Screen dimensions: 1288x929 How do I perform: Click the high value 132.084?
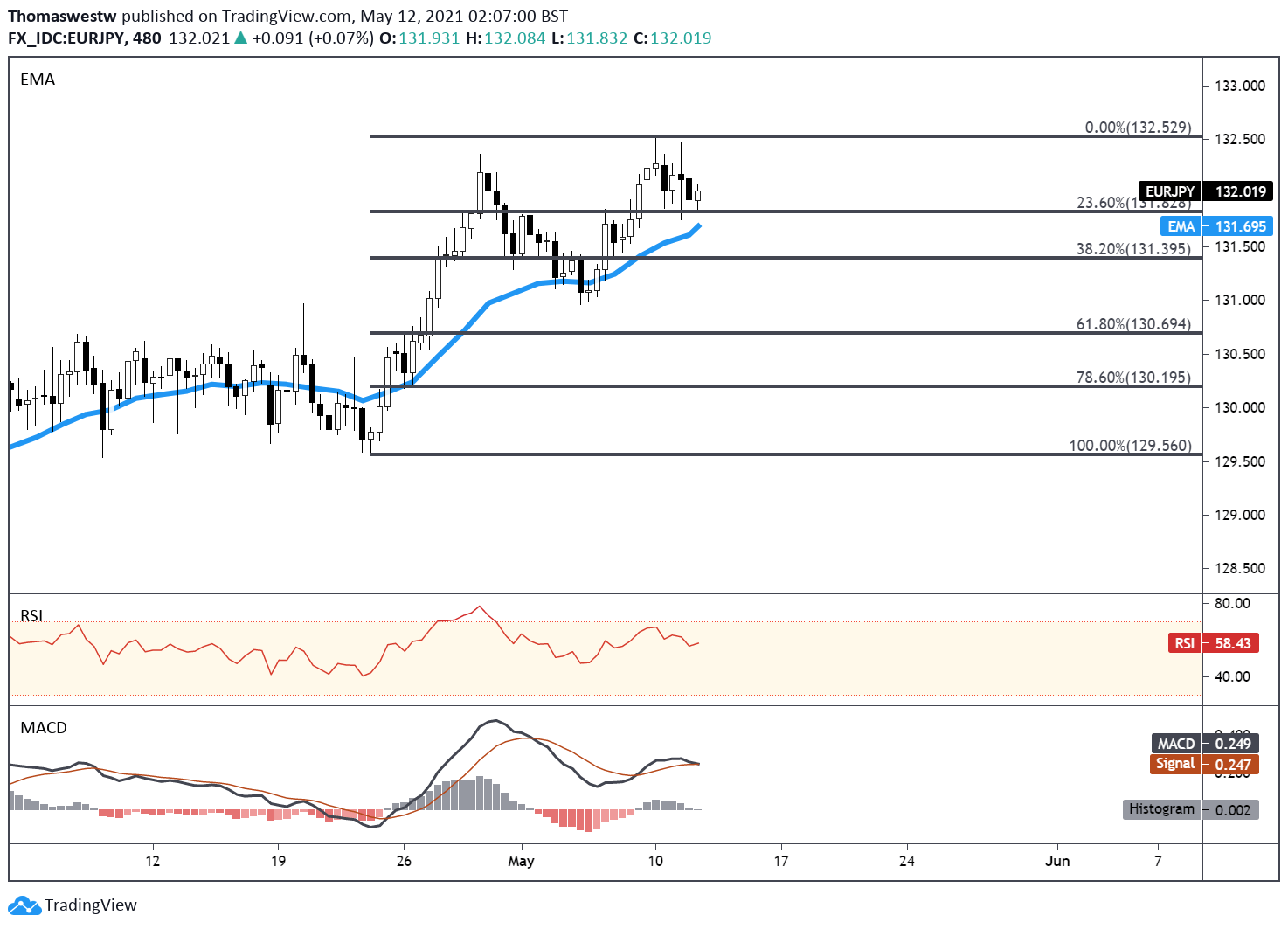pyautogui.click(x=515, y=38)
